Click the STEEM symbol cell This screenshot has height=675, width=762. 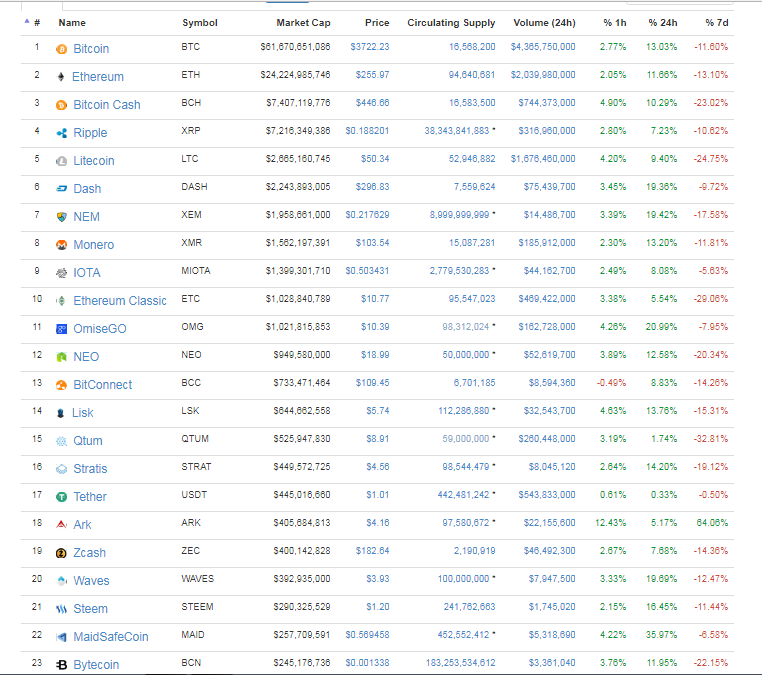(197, 607)
